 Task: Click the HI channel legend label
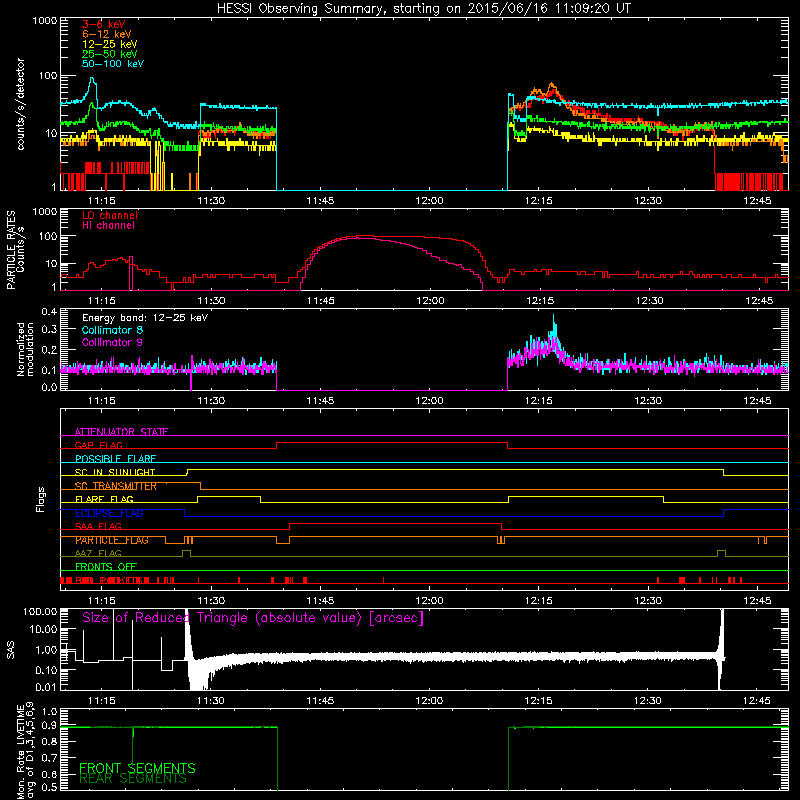108,226
